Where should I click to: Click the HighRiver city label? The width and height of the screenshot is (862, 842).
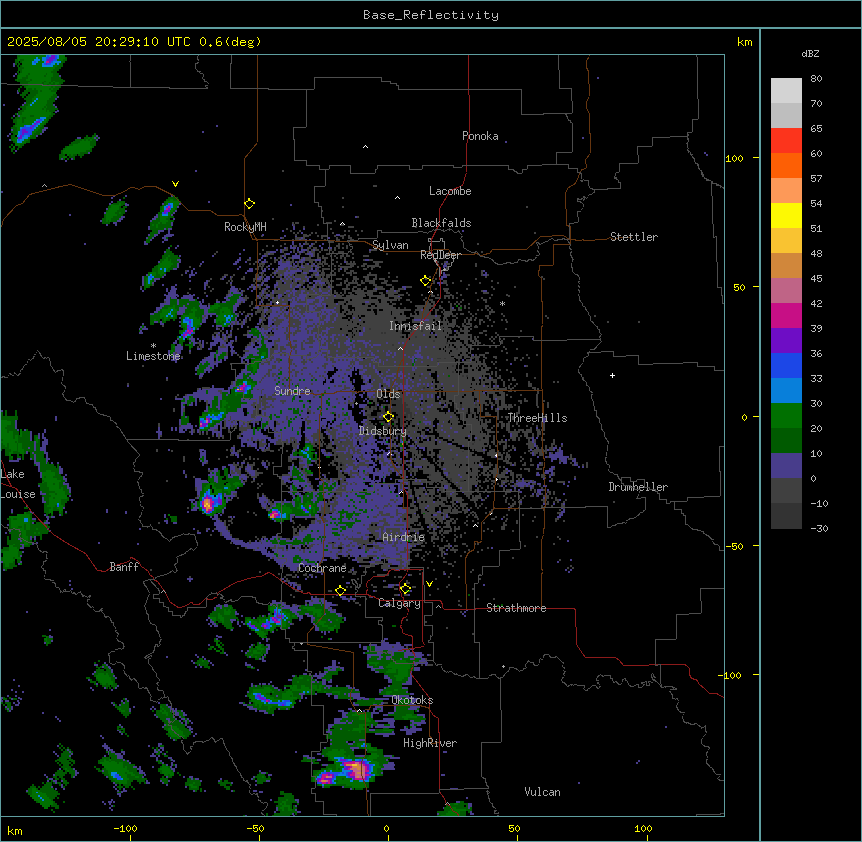[x=430, y=743]
